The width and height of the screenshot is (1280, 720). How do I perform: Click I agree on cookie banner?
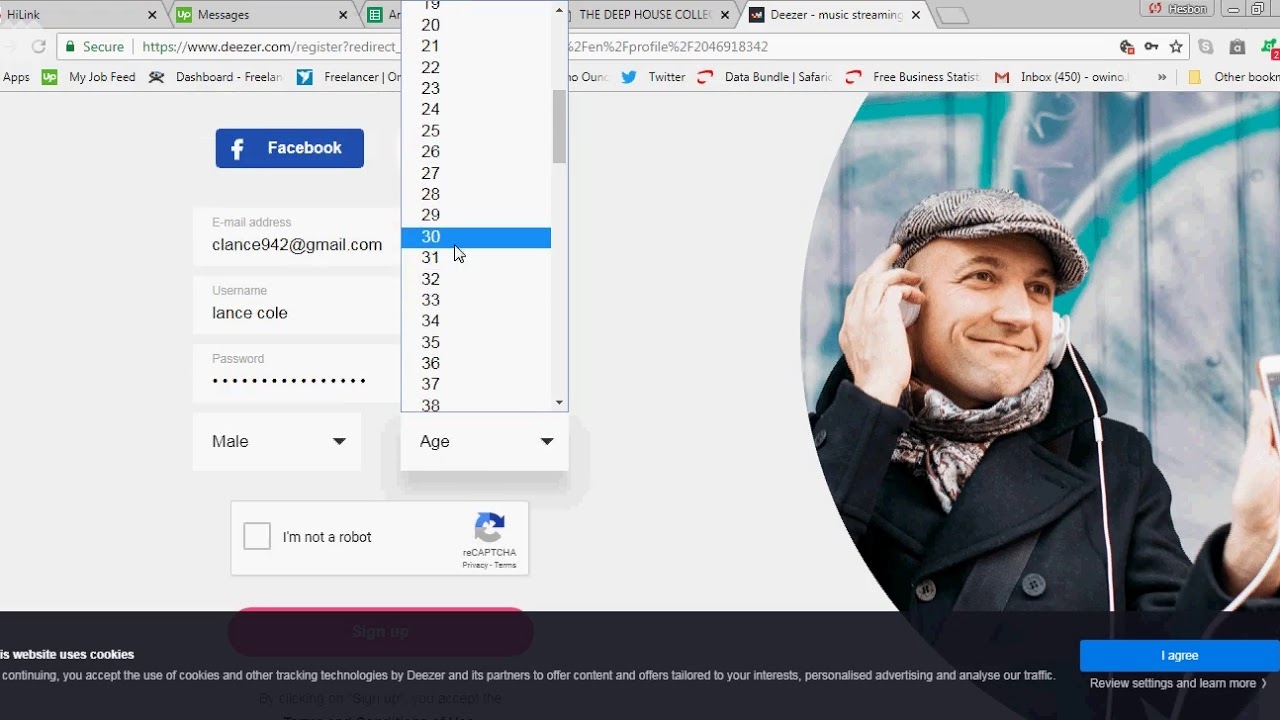[x=1180, y=656]
